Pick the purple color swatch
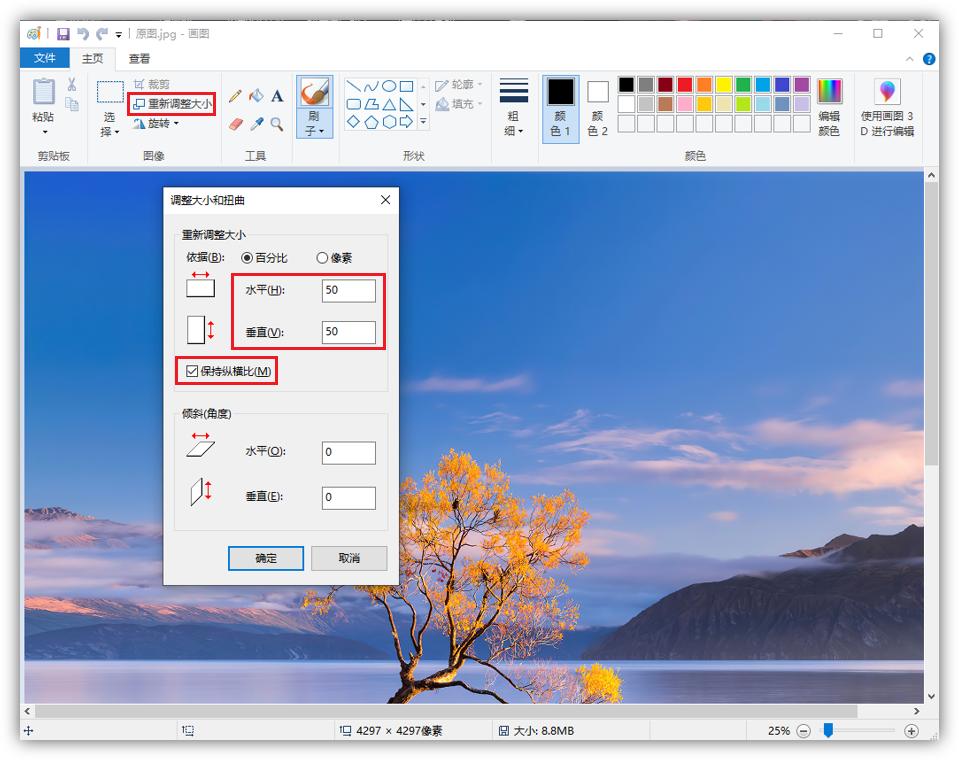 click(802, 84)
